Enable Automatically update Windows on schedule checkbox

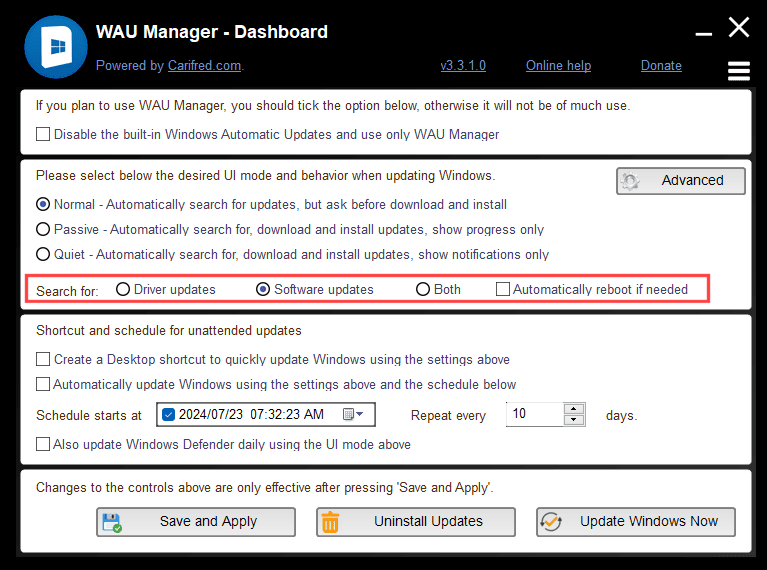[x=43, y=384]
